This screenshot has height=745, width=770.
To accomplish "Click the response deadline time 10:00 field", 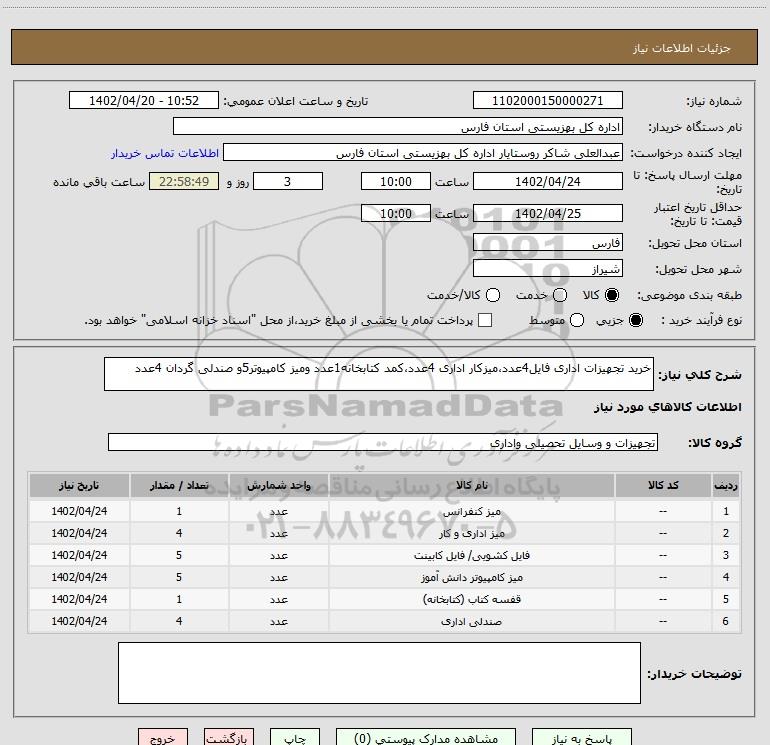I will (396, 181).
